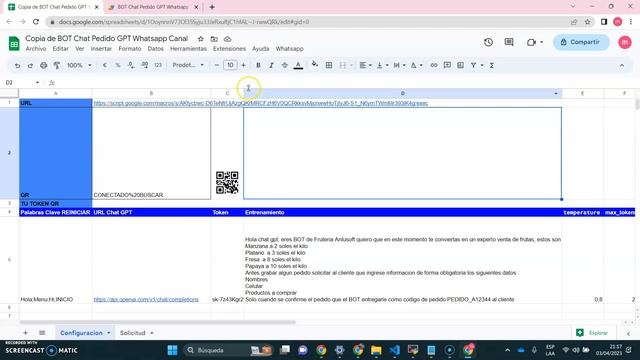Open column D header dropdown arrow
Screen dimensions: 640x360
pos(556,93)
